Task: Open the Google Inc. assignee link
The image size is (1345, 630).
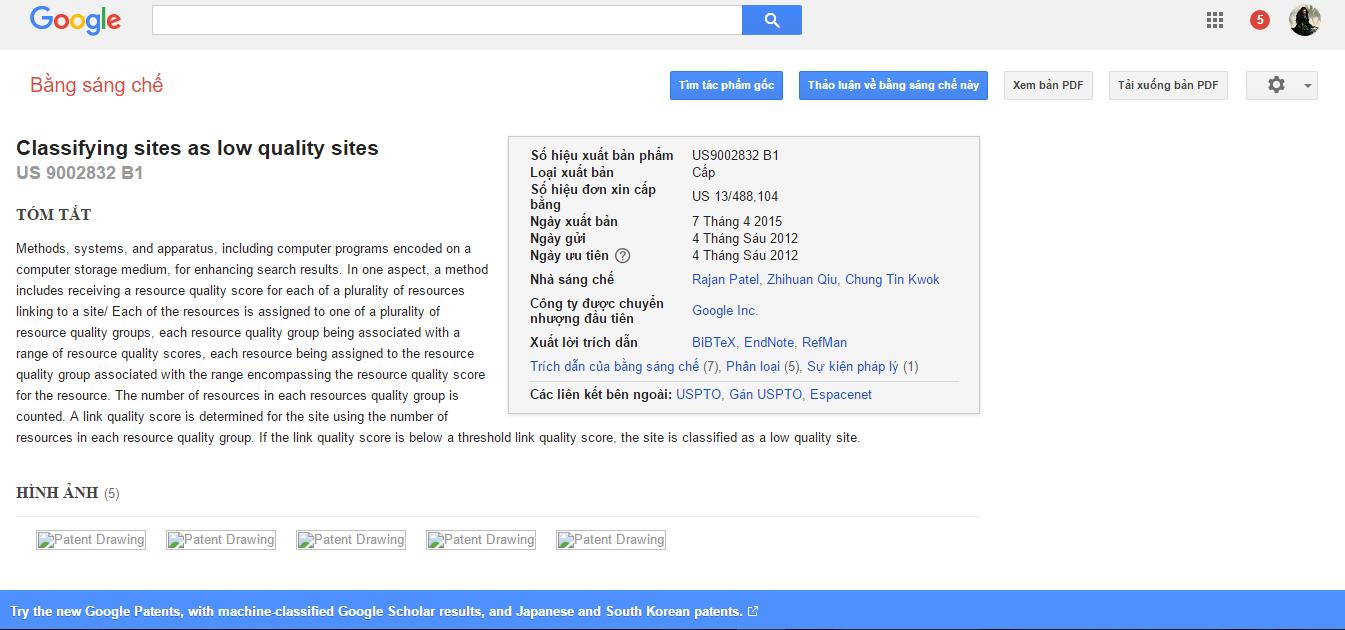Action: [x=725, y=311]
